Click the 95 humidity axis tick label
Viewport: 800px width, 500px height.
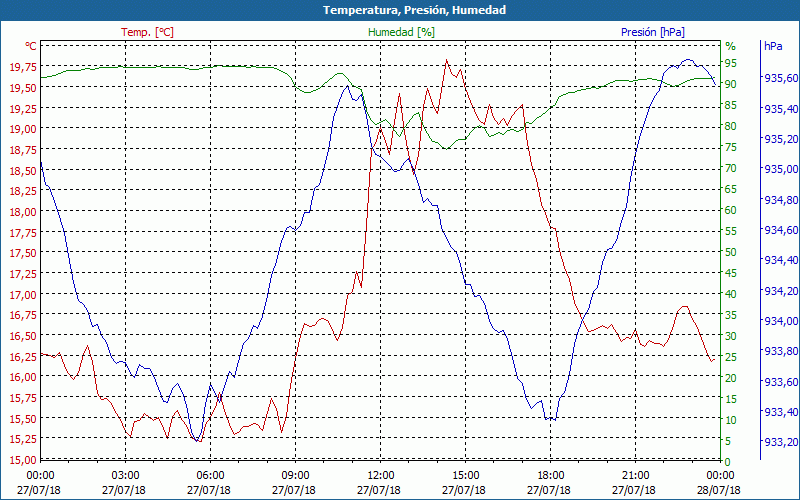[731, 63]
